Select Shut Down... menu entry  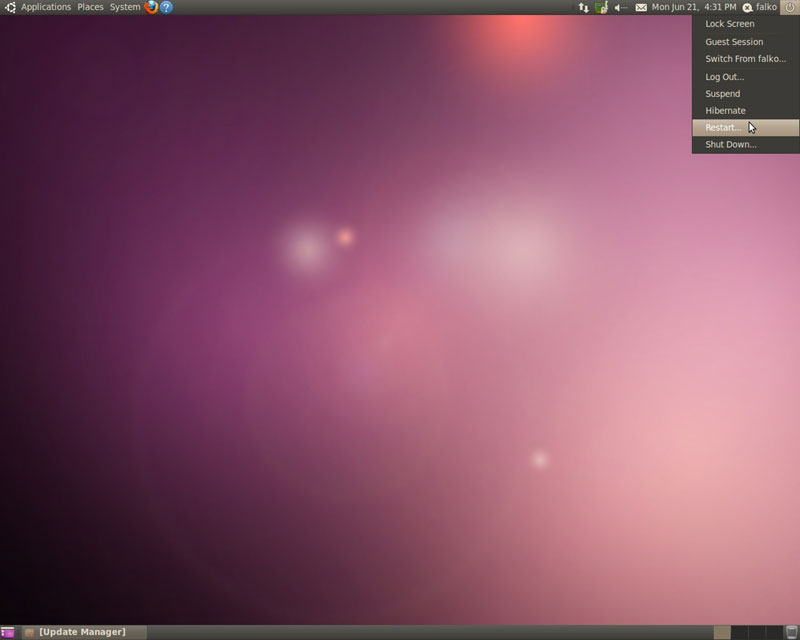point(745,144)
